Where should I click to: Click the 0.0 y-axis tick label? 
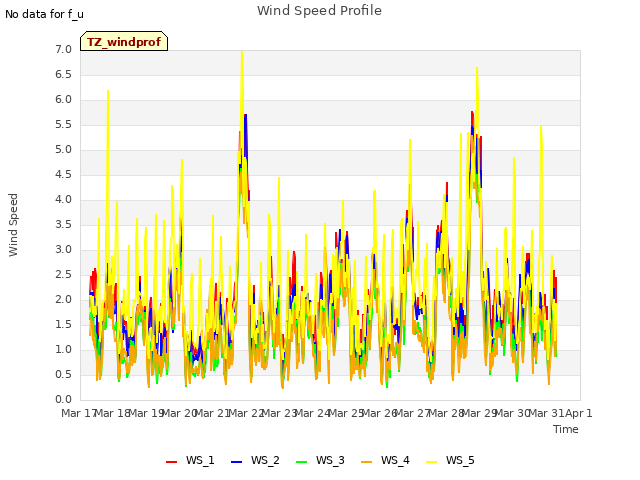[x=63, y=400]
